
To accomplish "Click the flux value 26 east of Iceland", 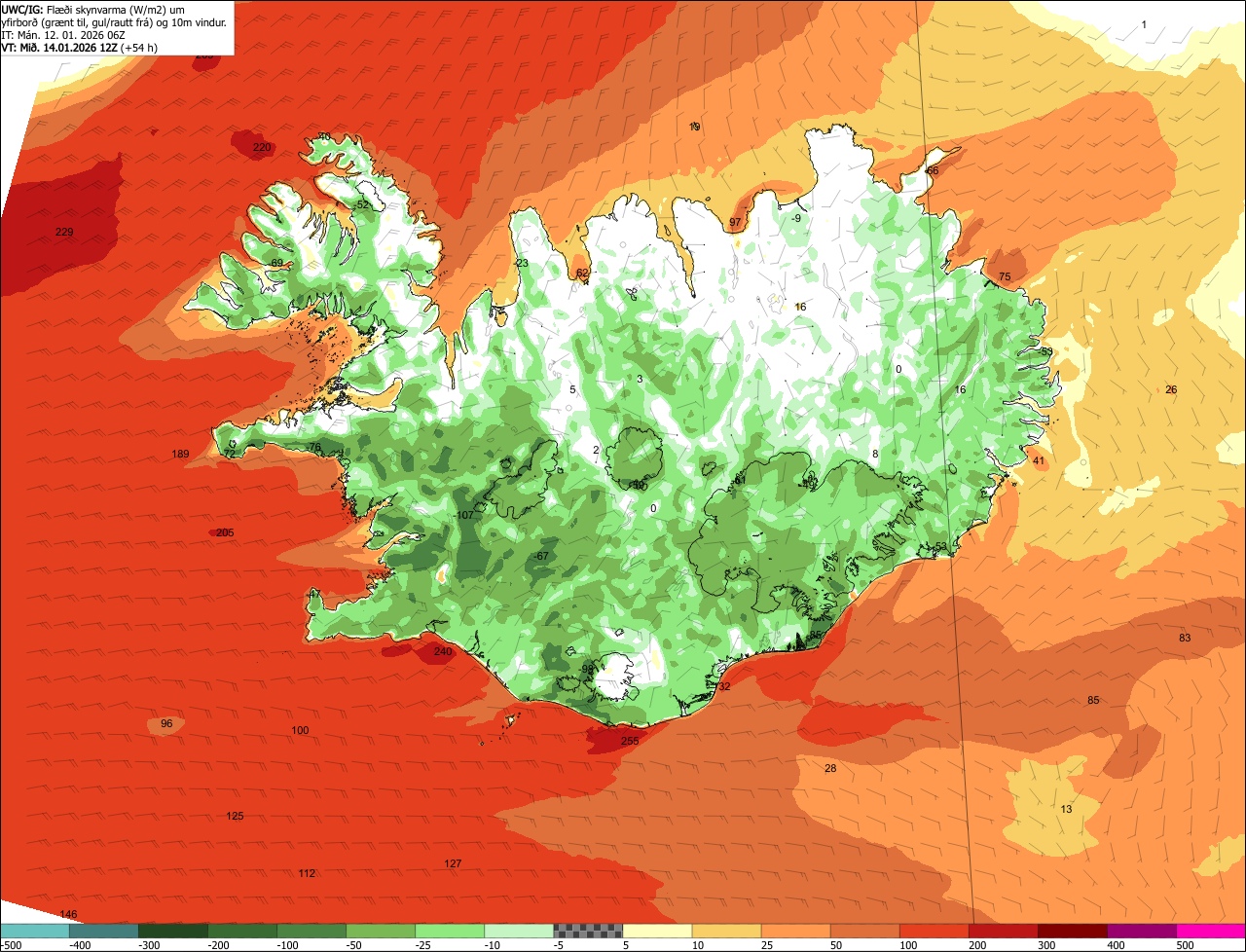I will coord(1171,389).
